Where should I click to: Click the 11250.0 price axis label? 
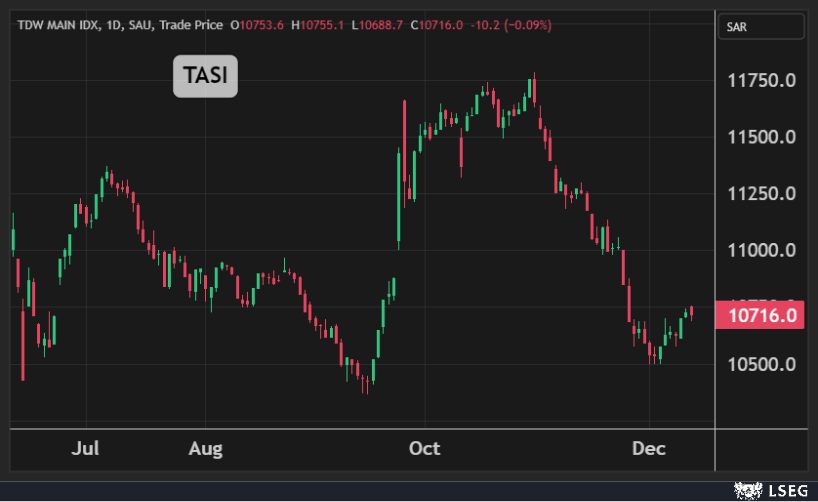tap(761, 194)
